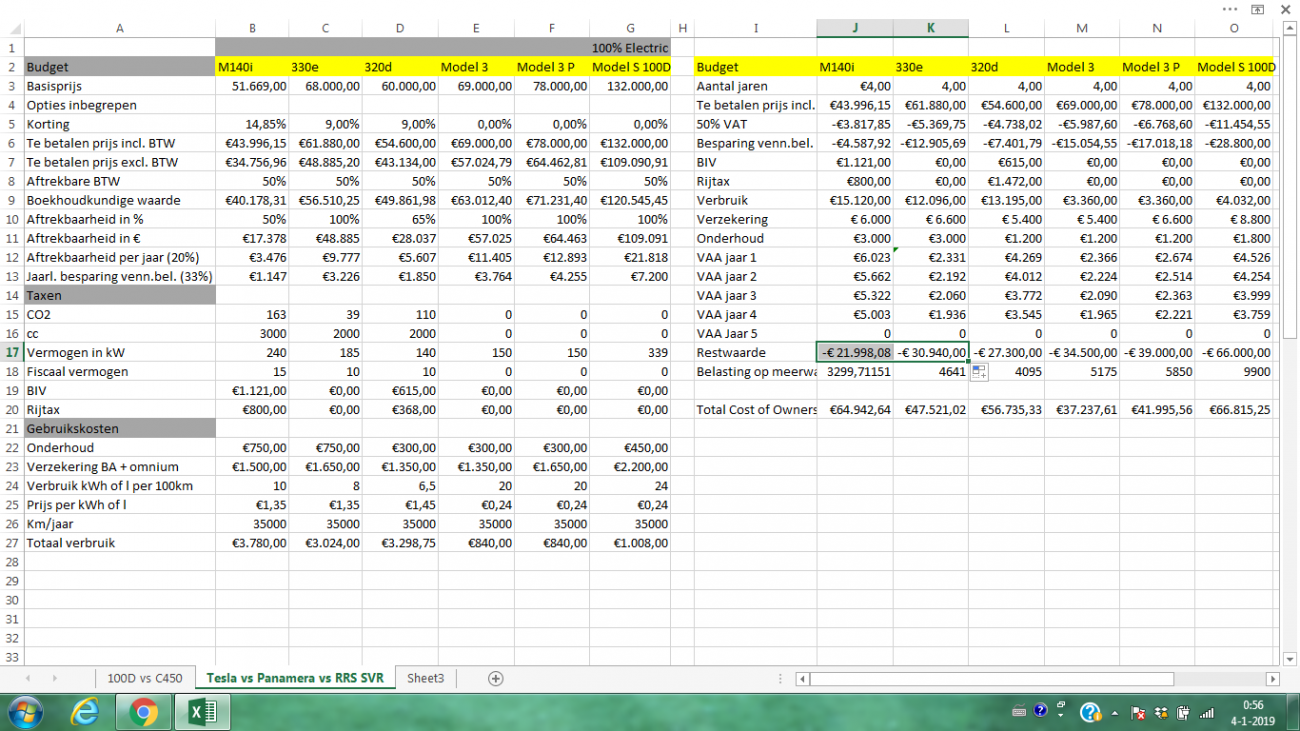This screenshot has width=1300, height=731.
Task: Click the '3299,71151' tax value cell
Action: [x=855, y=371]
